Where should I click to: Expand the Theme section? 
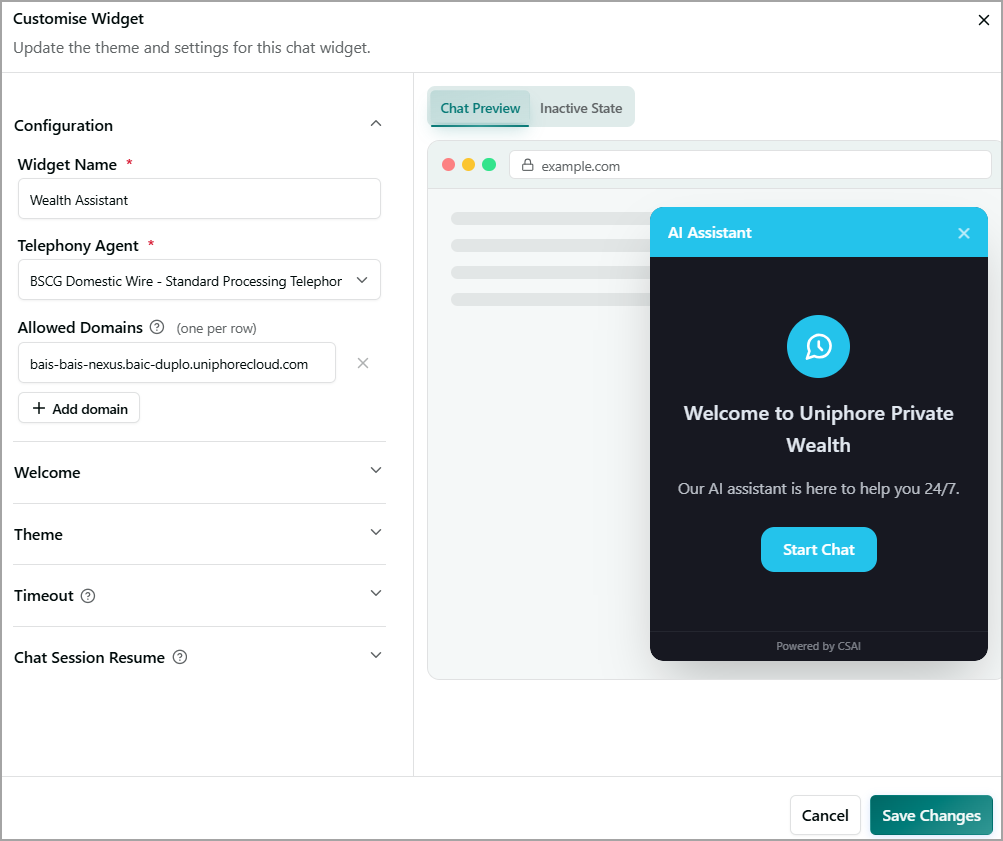(376, 533)
